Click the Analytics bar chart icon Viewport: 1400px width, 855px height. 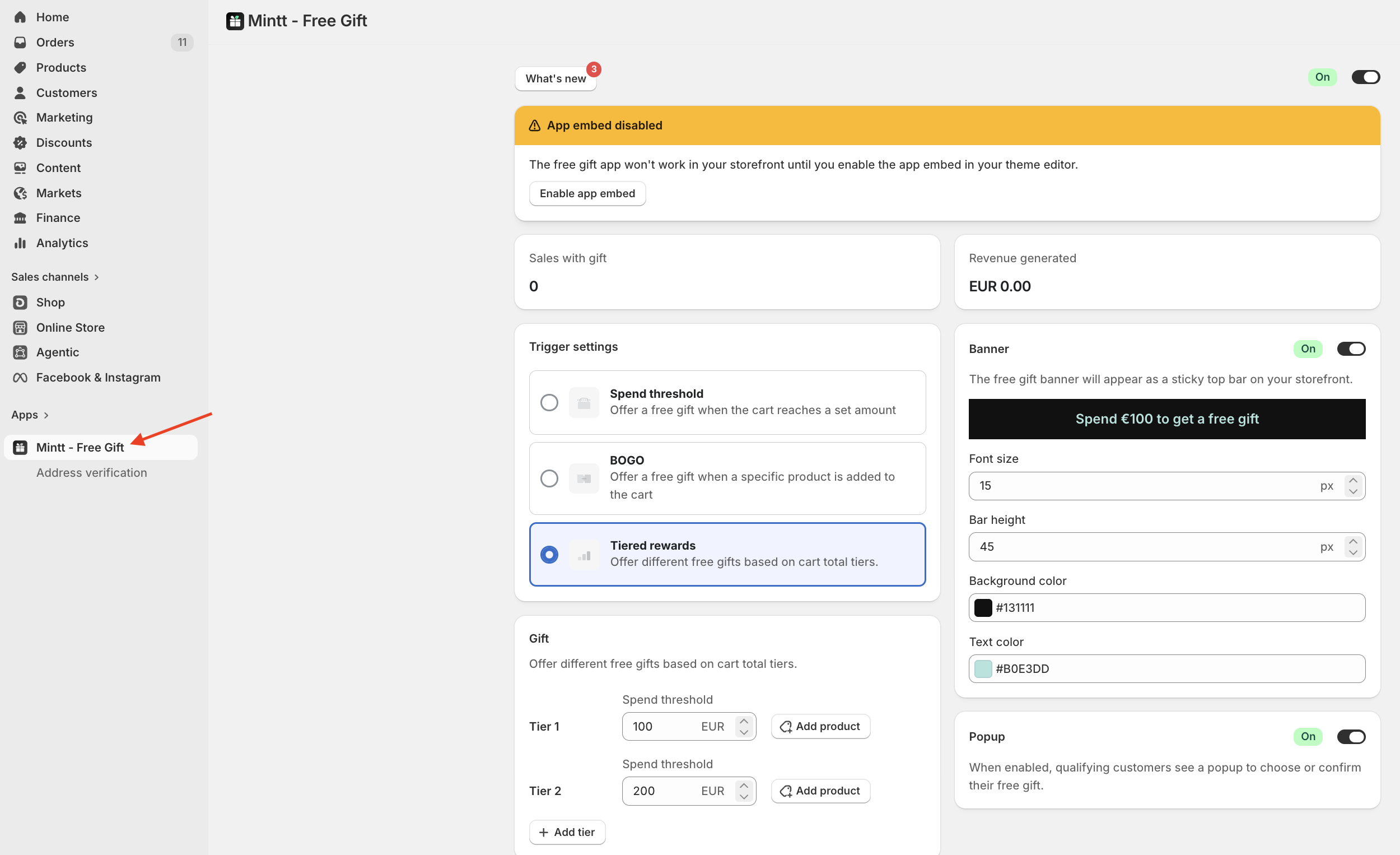point(20,243)
